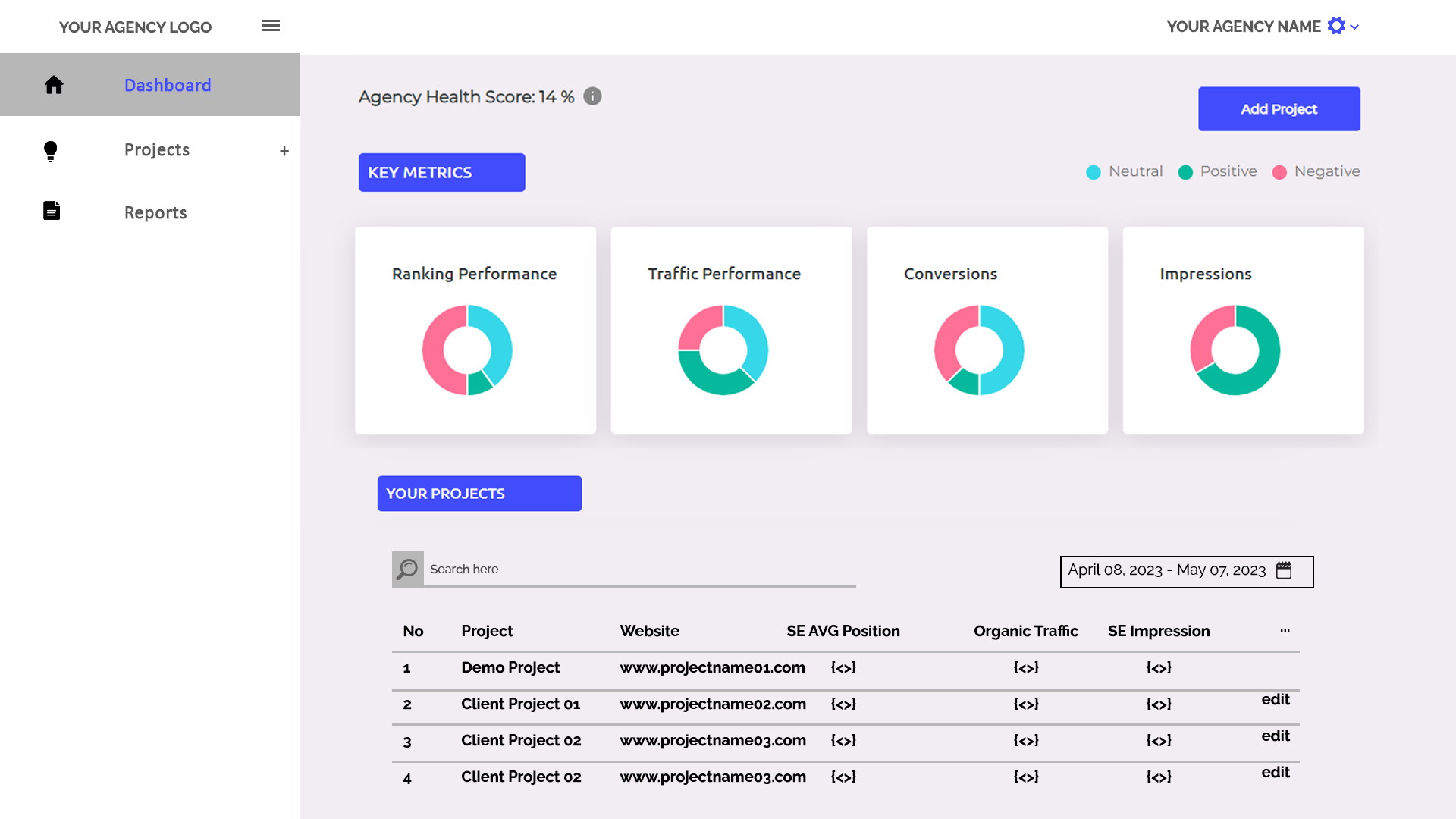Click the Impressions donut chart
Viewport: 1456px width, 819px height.
(1235, 350)
